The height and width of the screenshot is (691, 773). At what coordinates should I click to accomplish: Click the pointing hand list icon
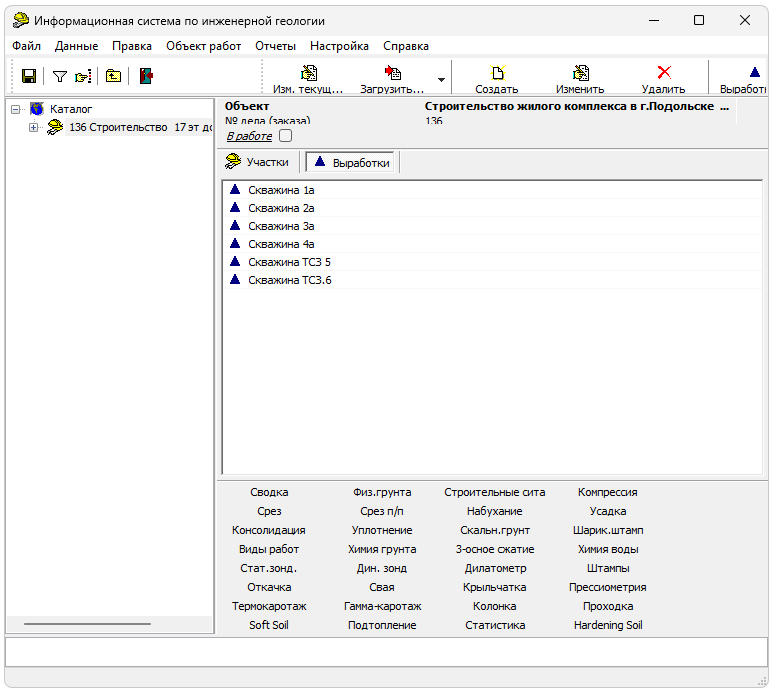83,76
